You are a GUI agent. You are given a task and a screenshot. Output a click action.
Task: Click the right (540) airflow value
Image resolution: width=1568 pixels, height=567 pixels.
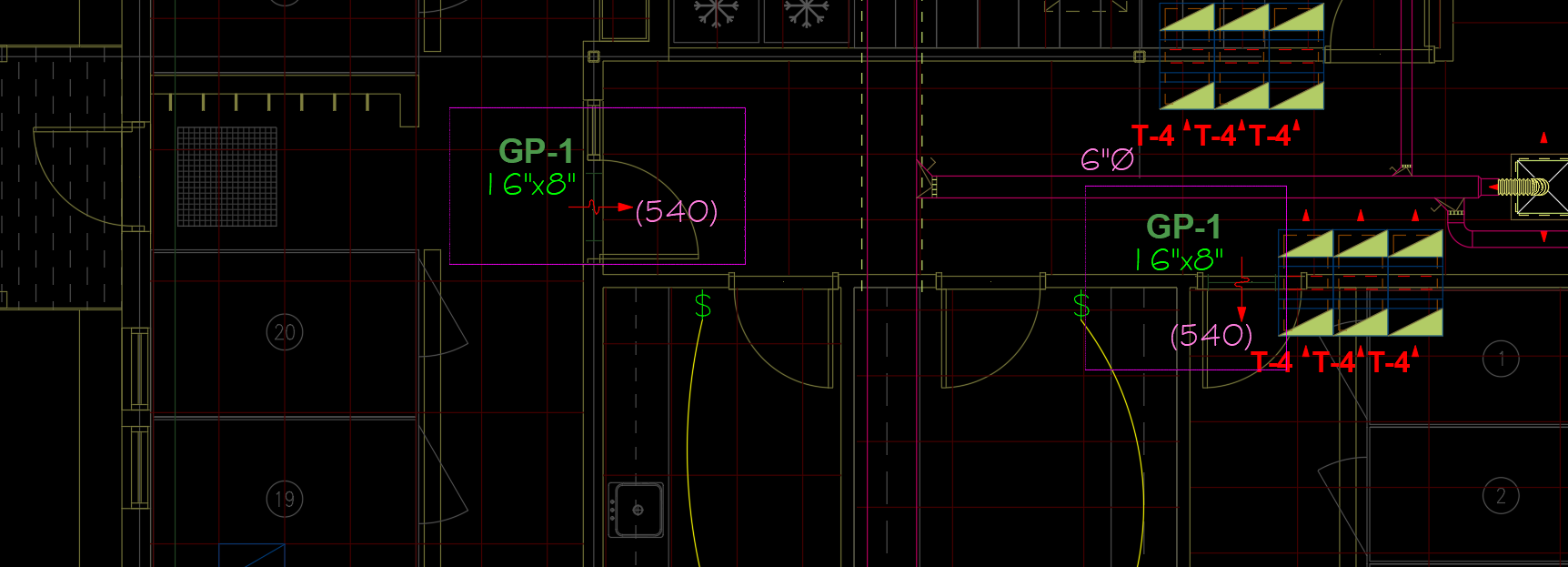(1211, 336)
